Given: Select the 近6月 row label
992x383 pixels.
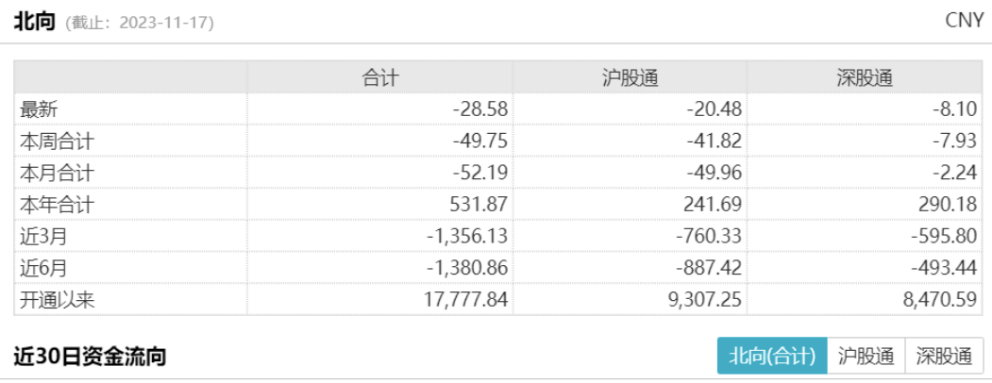Looking at the screenshot, I should [x=42, y=268].
